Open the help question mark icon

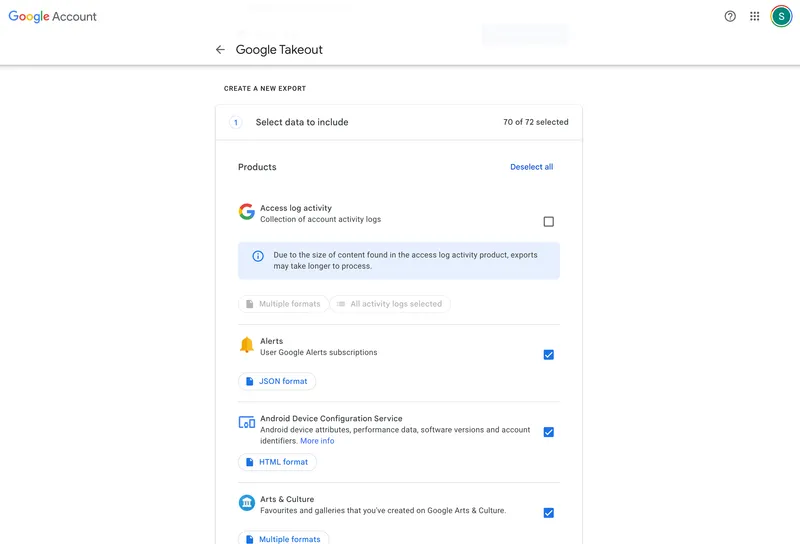[x=730, y=16]
